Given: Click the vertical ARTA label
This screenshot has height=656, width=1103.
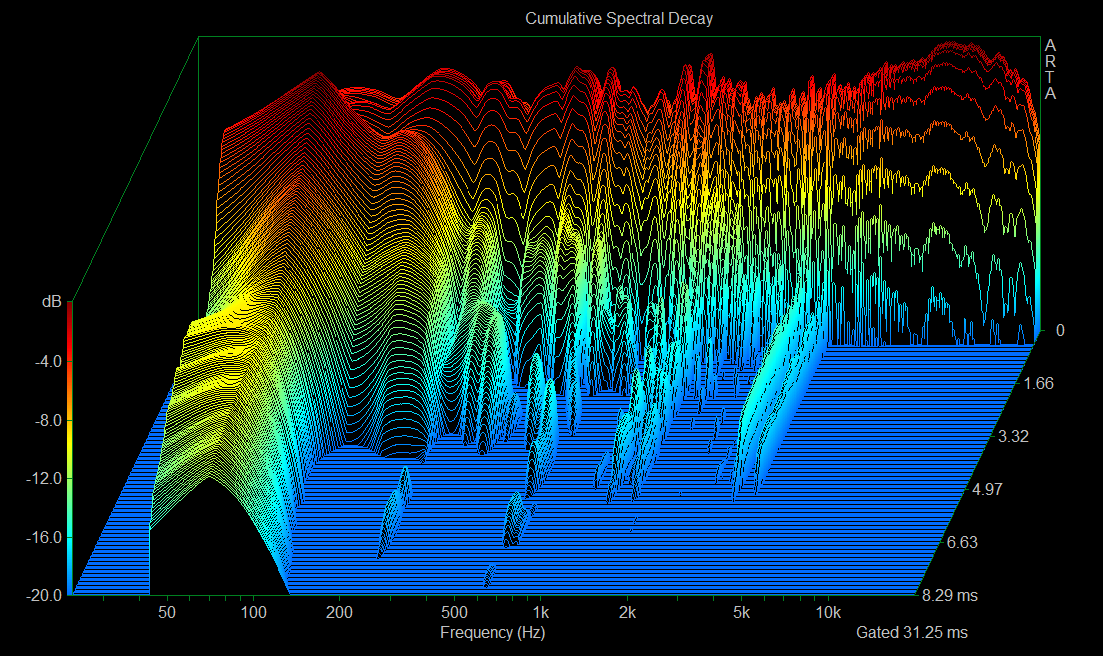Looking at the screenshot, I should pyautogui.click(x=1049, y=69).
